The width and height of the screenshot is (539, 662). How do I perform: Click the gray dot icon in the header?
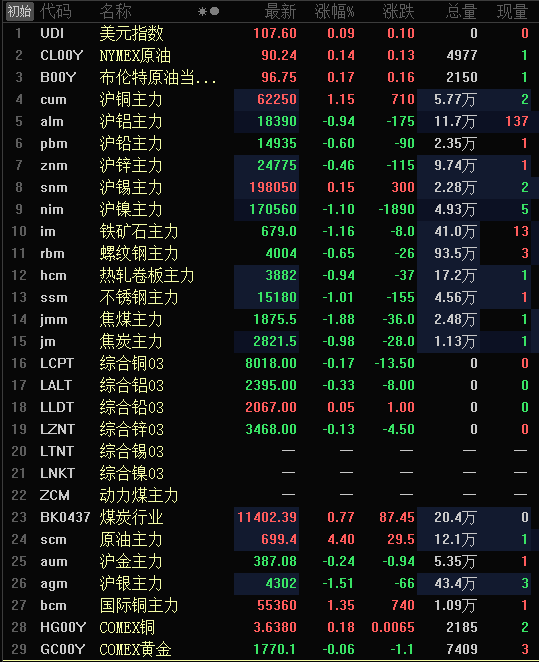214,11
